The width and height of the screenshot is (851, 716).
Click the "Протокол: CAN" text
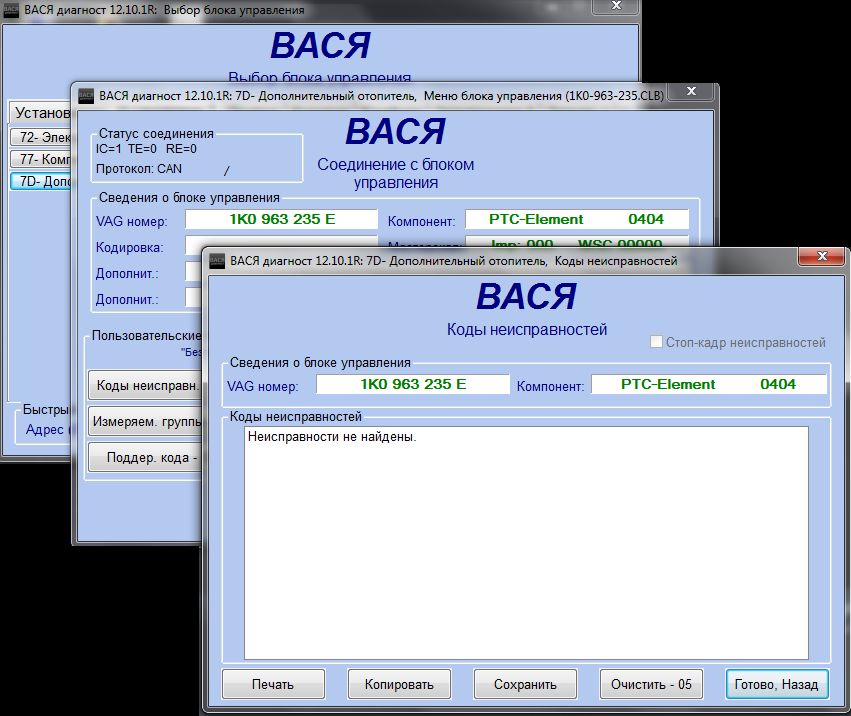point(138,169)
